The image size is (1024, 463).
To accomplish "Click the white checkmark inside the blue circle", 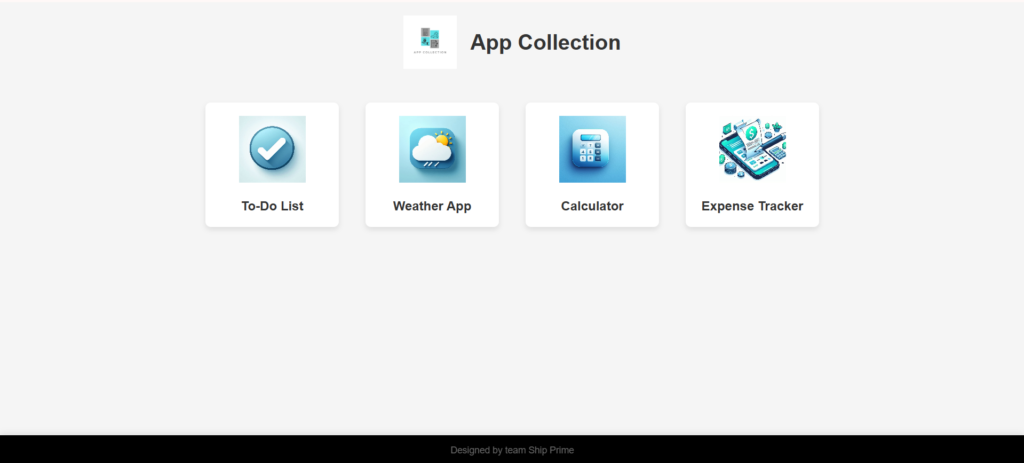I will [271, 149].
